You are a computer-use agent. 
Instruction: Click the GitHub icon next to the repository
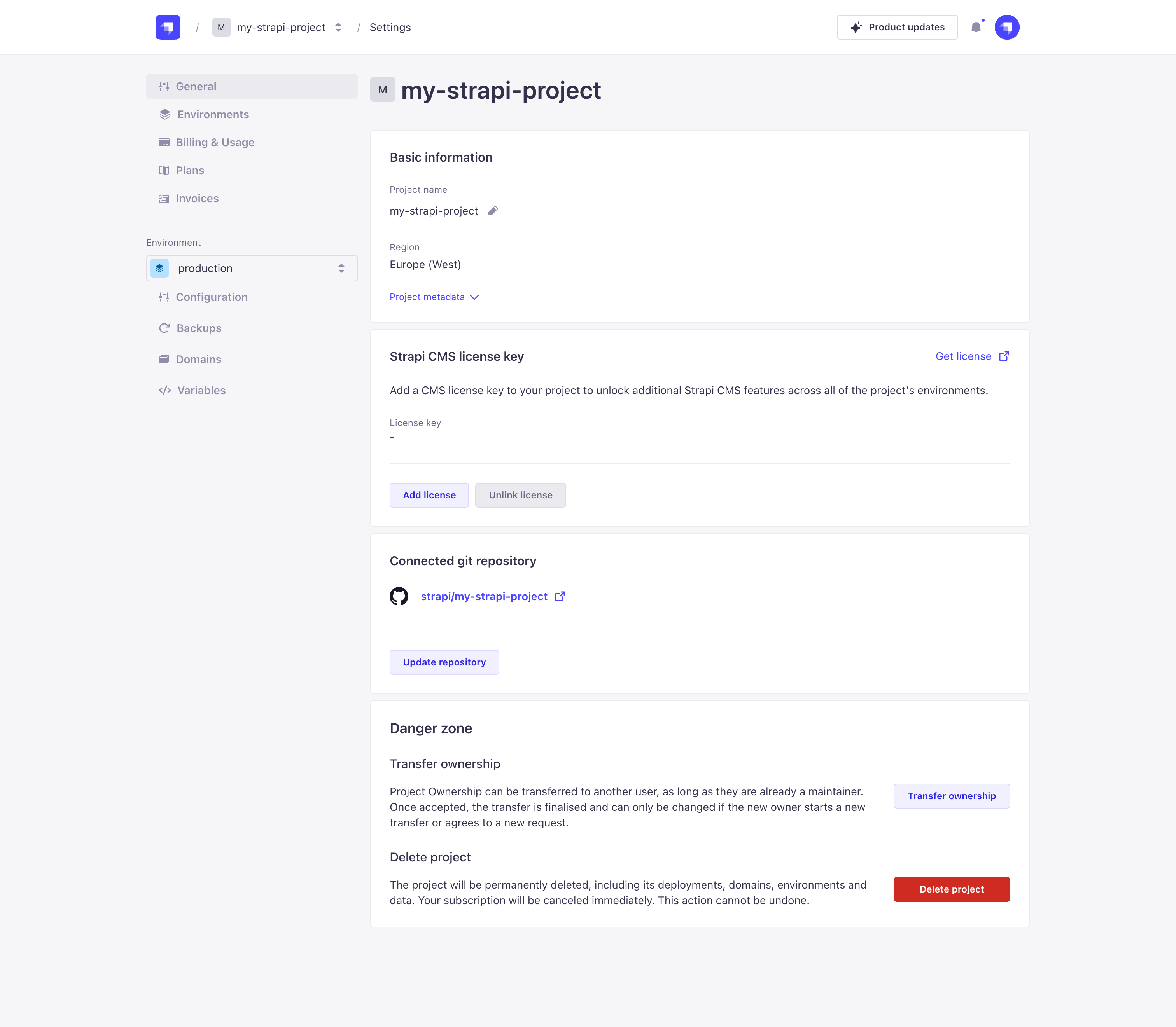point(399,596)
